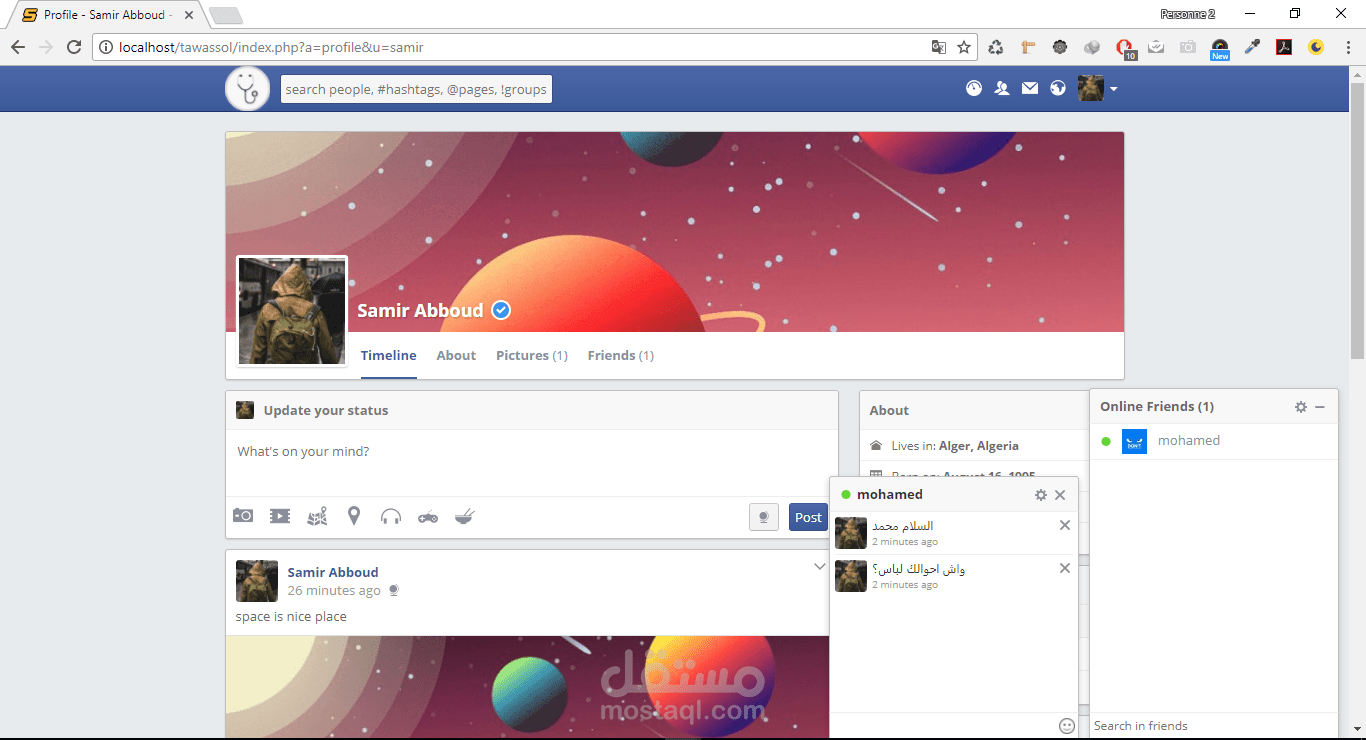Screen dimensions: 1366x740
Task: Click the stethoscope site logo
Action: [x=247, y=89]
